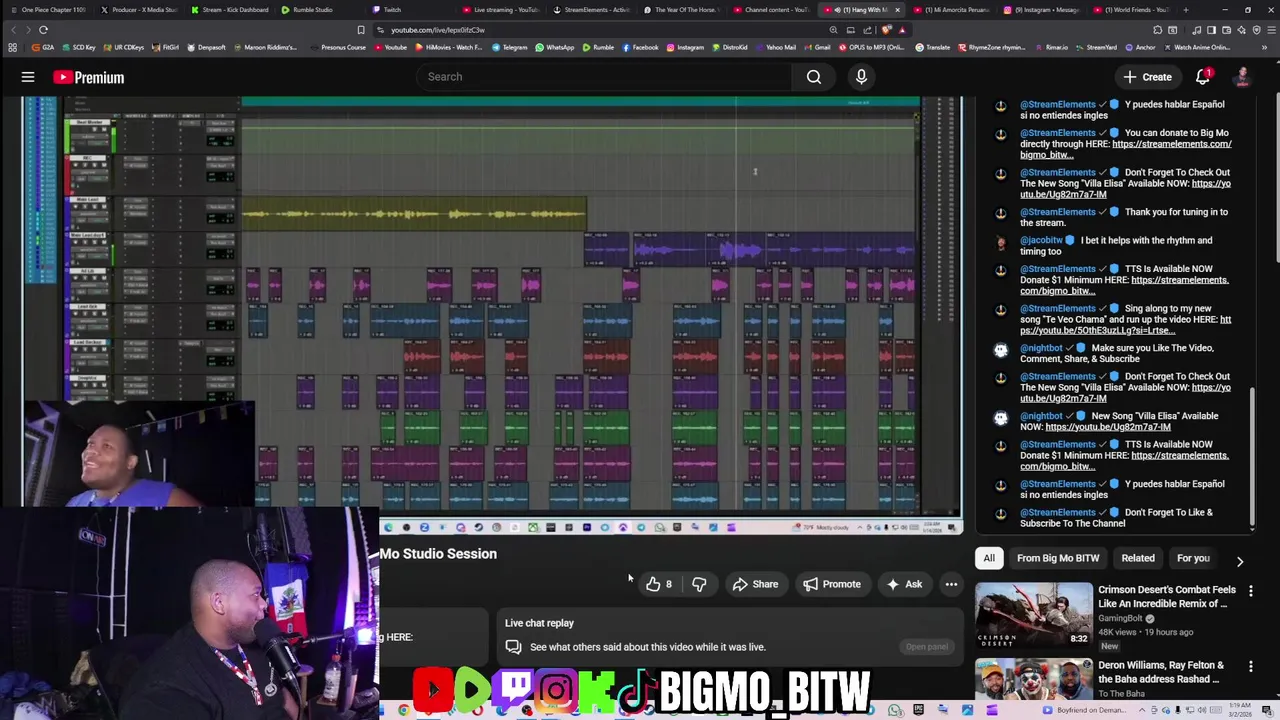
Task: Click the browser address bar URL
Action: [438, 30]
